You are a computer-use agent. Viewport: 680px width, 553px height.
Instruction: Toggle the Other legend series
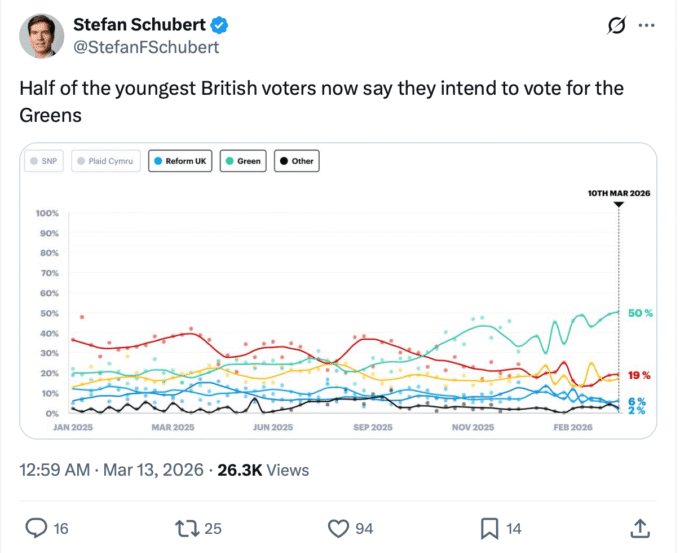point(297,160)
